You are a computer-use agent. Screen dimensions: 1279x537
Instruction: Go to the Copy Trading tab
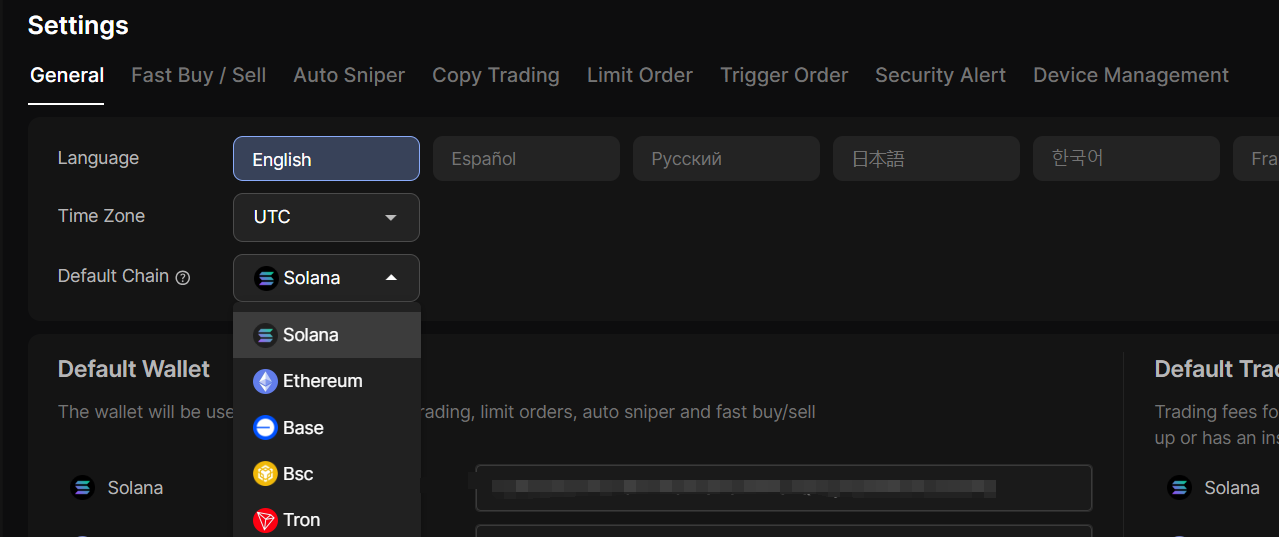(495, 75)
